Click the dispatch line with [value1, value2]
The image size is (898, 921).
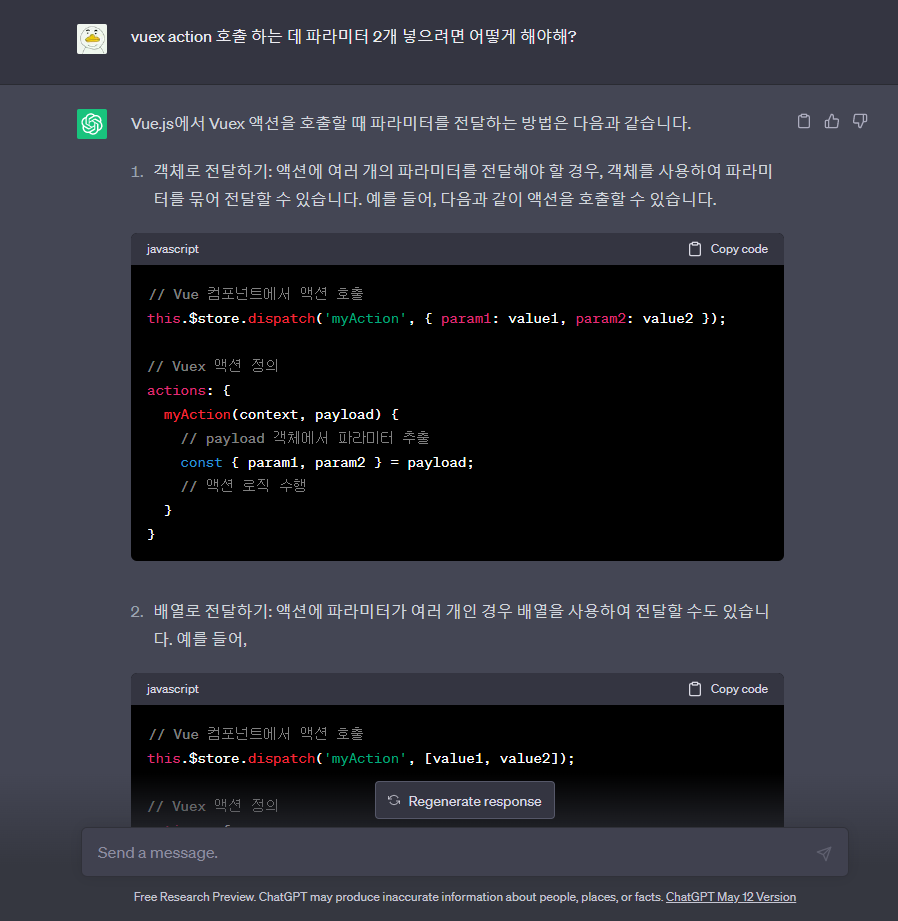click(x=361, y=758)
